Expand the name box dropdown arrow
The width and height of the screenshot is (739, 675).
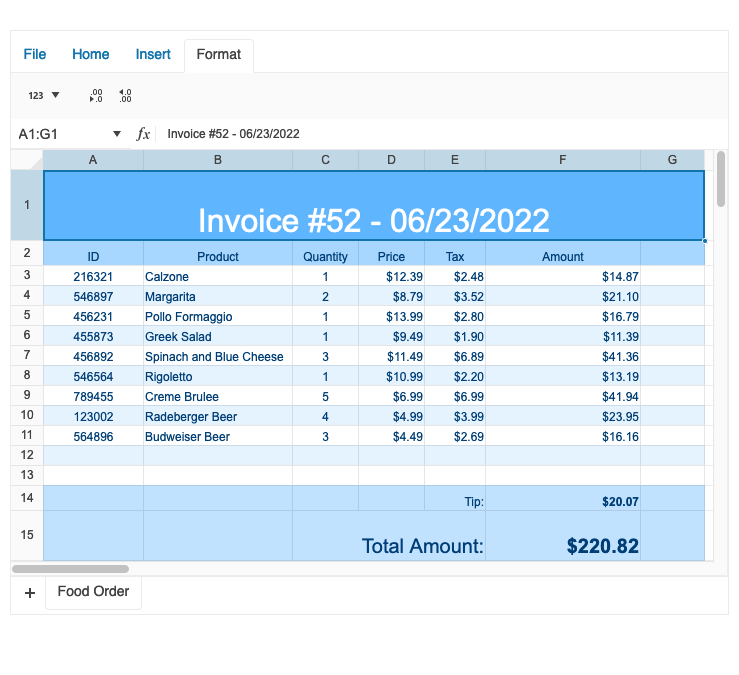tap(117, 134)
